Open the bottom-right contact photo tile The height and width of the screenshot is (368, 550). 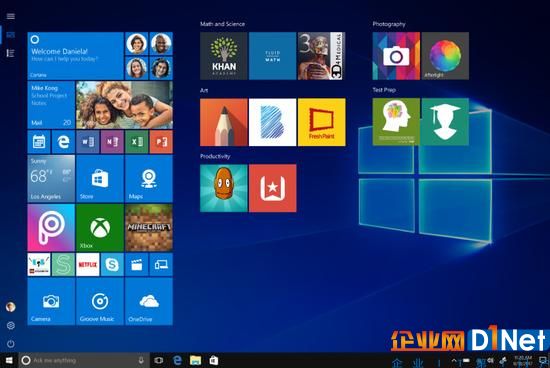[161, 68]
